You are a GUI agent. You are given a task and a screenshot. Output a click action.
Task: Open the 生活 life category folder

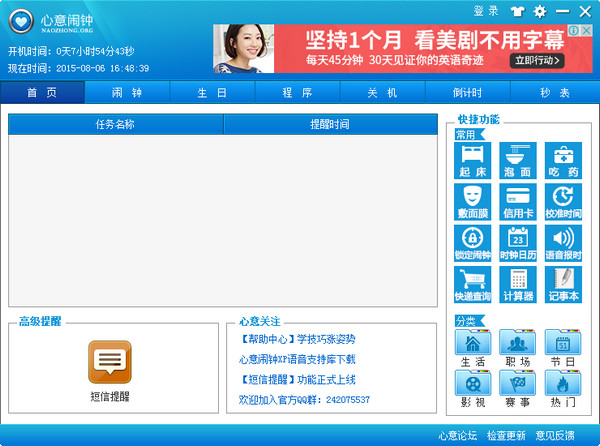tap(472, 348)
